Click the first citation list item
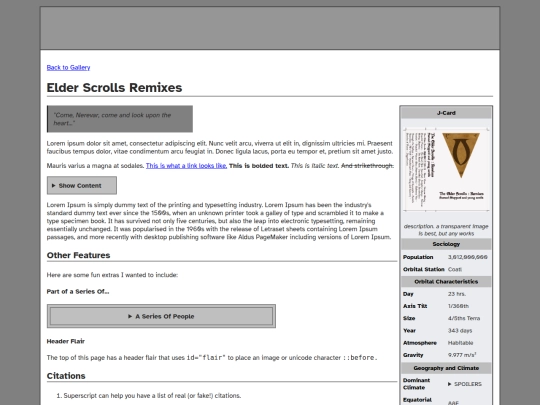Screen dimensions: 540x405 click(x=152, y=396)
